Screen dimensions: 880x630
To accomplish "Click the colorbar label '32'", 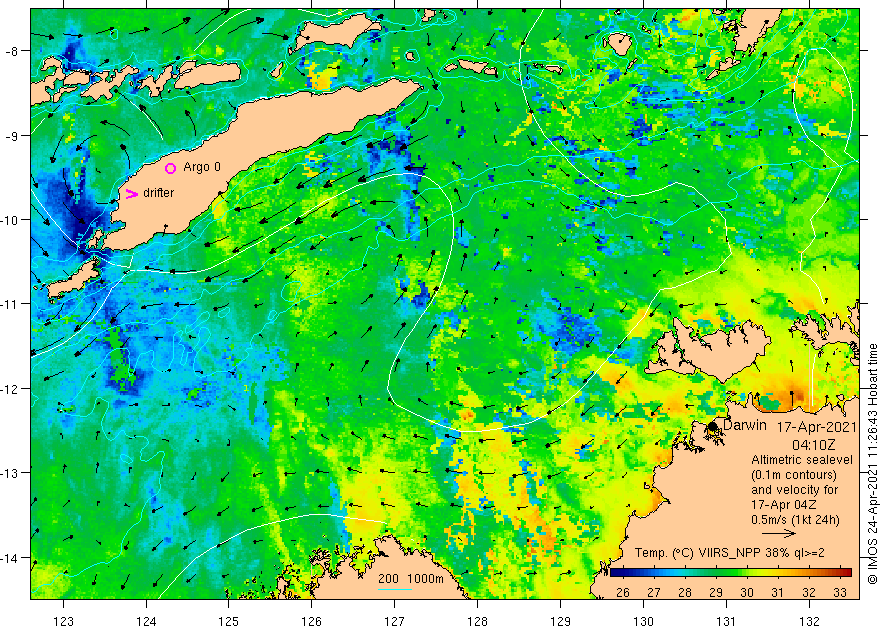I will [808, 592].
